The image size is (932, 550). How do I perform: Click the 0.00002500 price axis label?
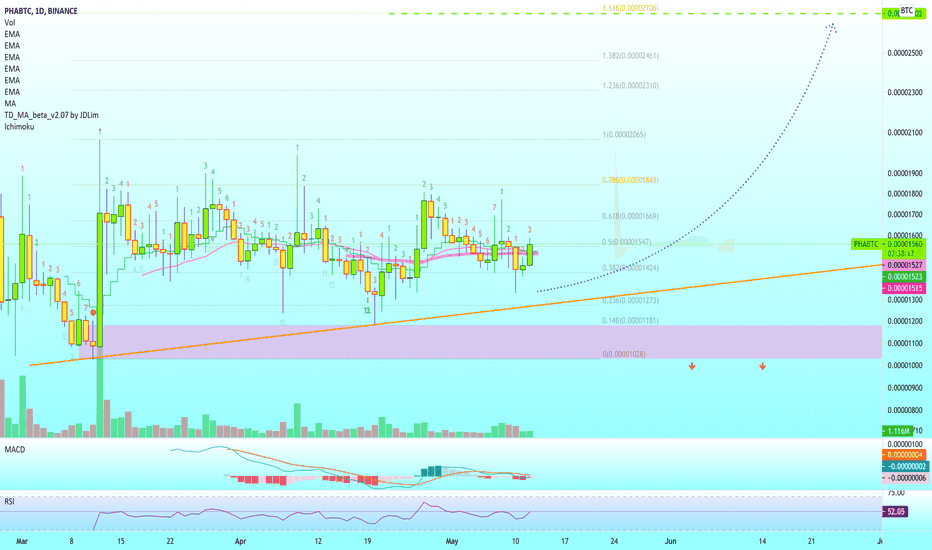coord(905,53)
